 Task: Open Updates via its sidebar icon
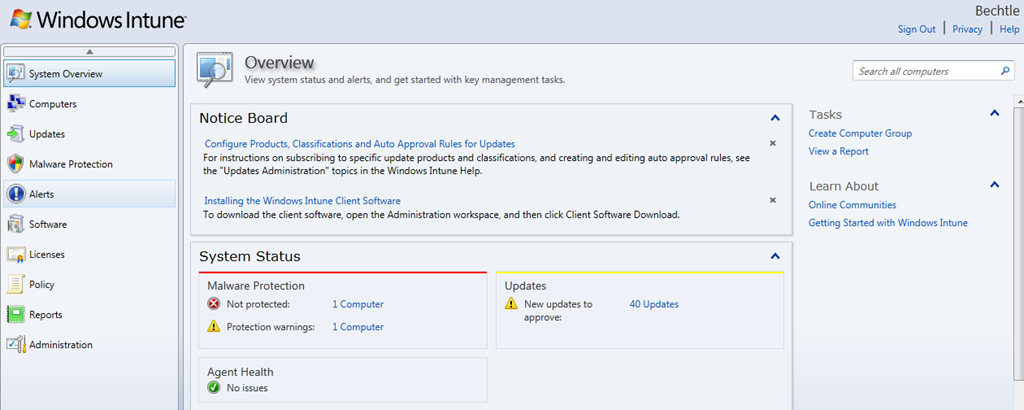click(x=16, y=134)
